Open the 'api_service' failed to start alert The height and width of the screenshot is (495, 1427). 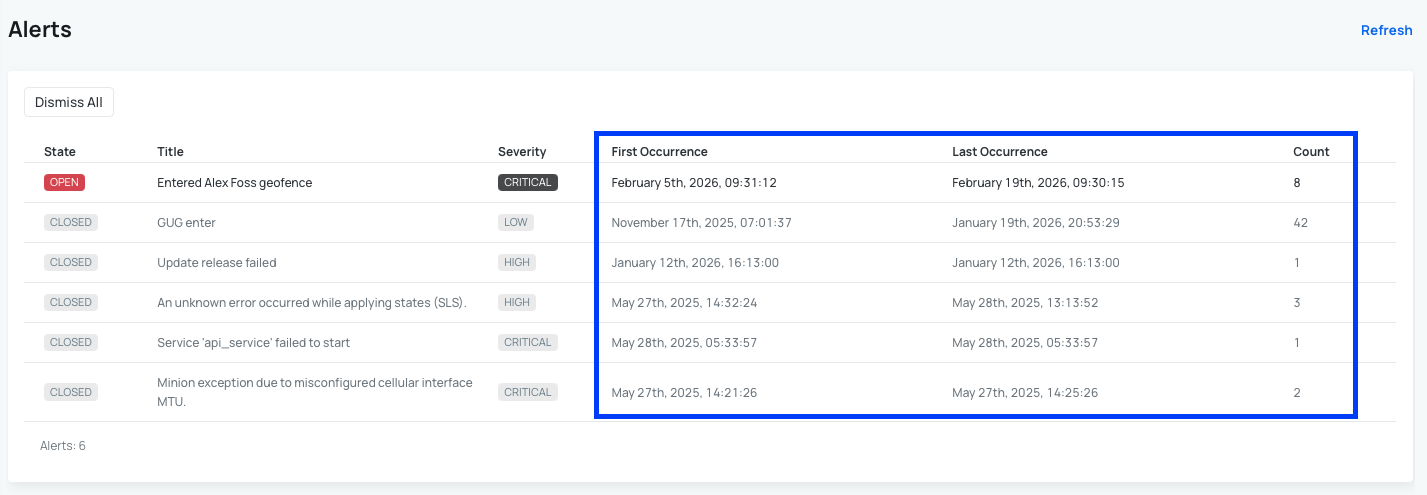tap(253, 343)
